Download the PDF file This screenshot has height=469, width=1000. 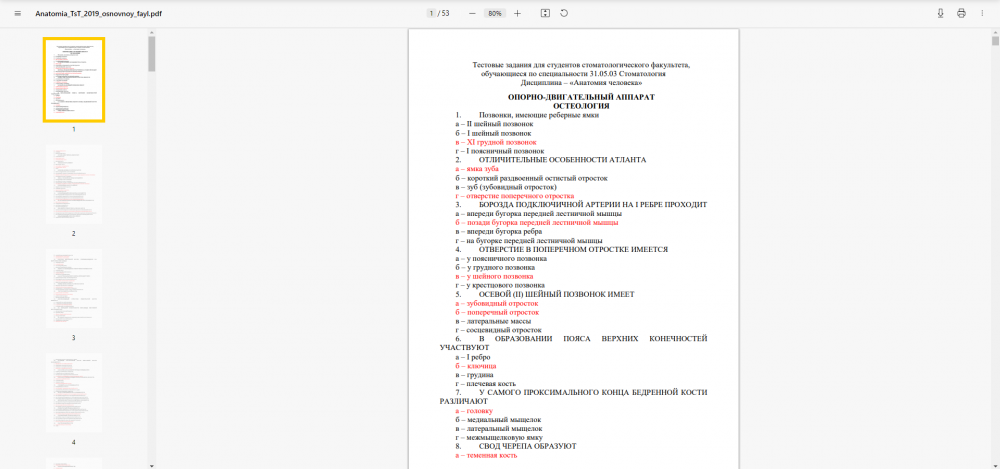coord(940,13)
